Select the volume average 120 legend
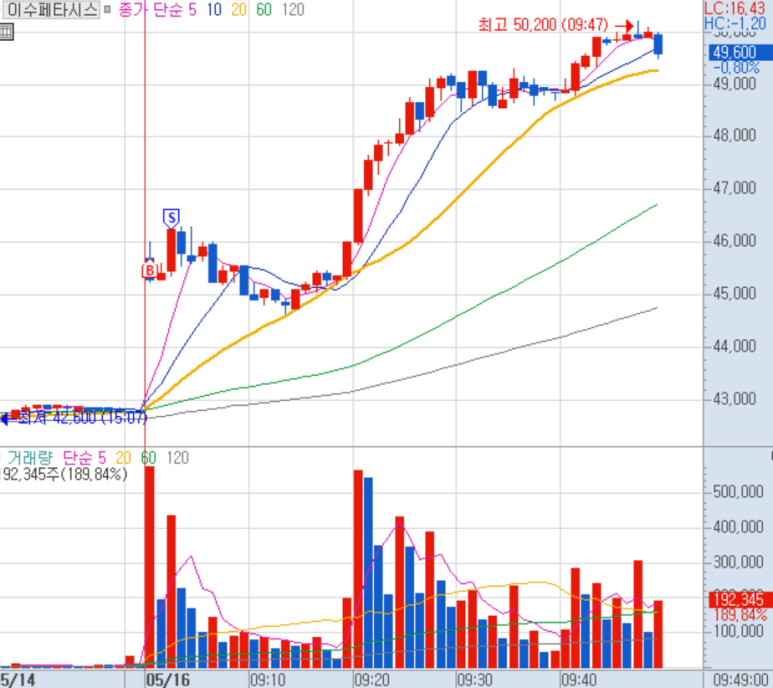 coord(177,458)
